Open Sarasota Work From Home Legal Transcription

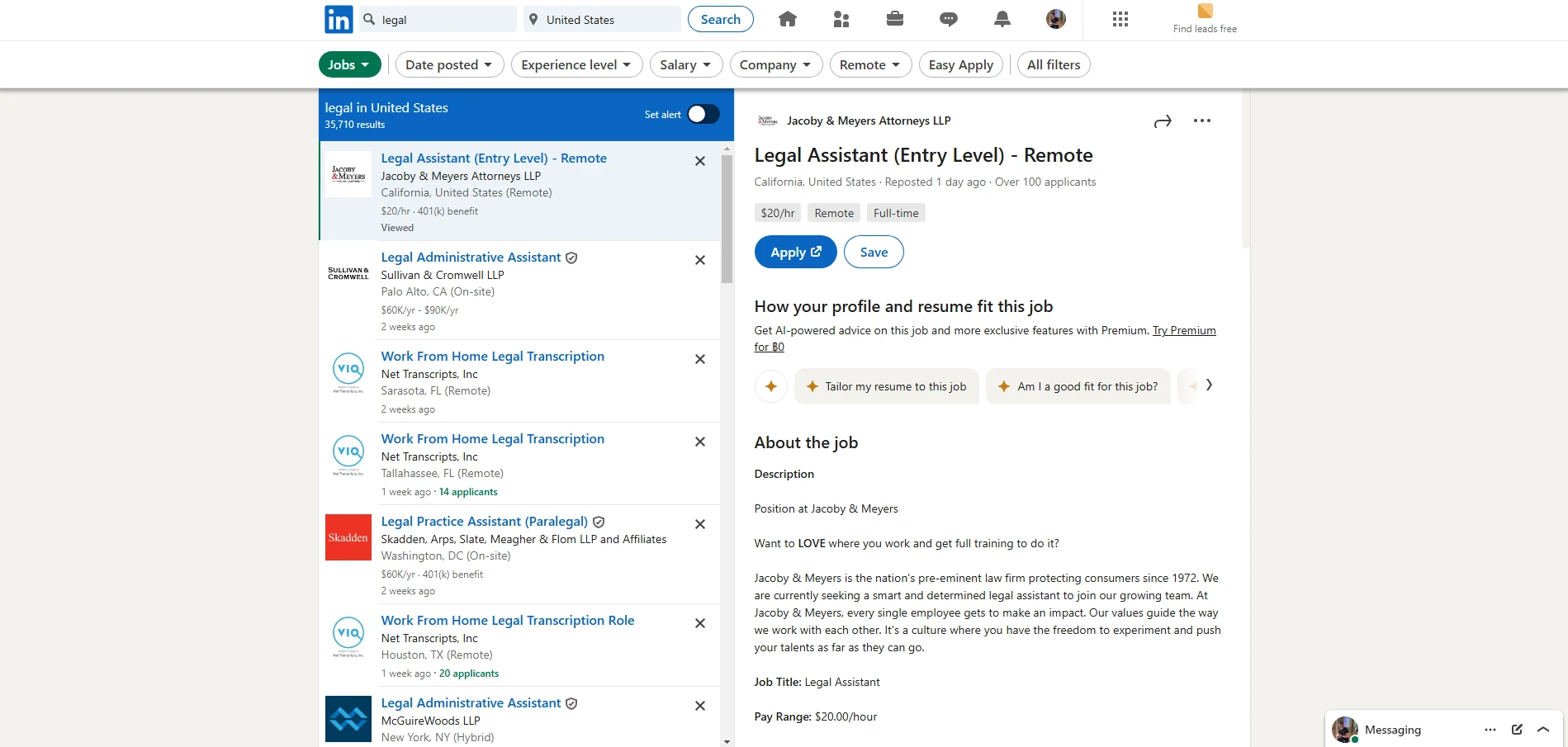point(493,356)
